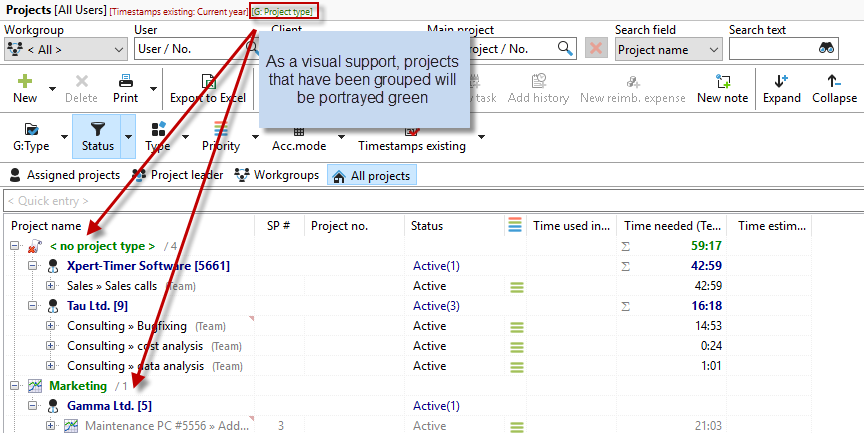Click the New project toolbar button
The width and height of the screenshot is (864, 433).
[25, 87]
